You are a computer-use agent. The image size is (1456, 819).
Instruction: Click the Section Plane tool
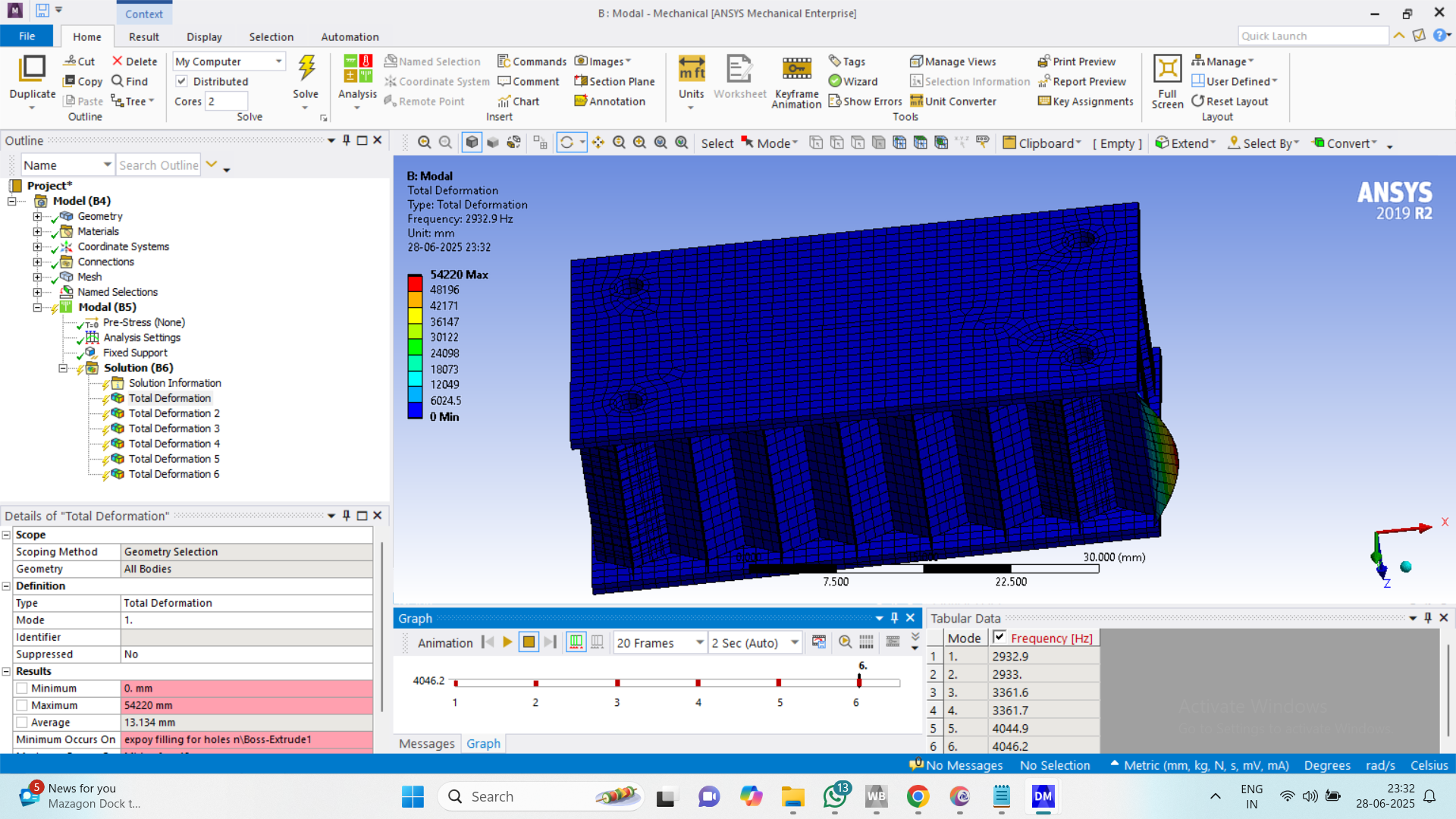point(614,81)
